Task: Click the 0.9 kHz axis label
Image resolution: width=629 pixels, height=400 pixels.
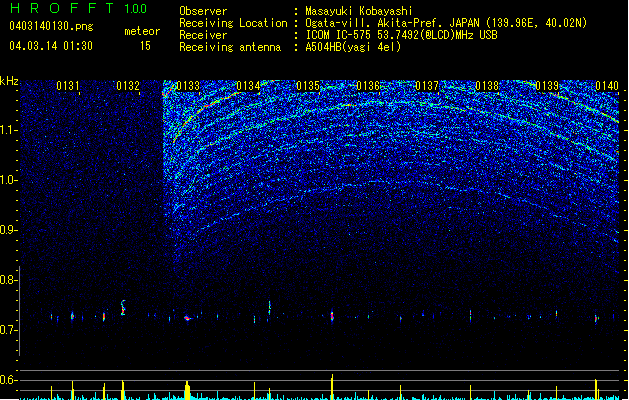Action: [9, 230]
